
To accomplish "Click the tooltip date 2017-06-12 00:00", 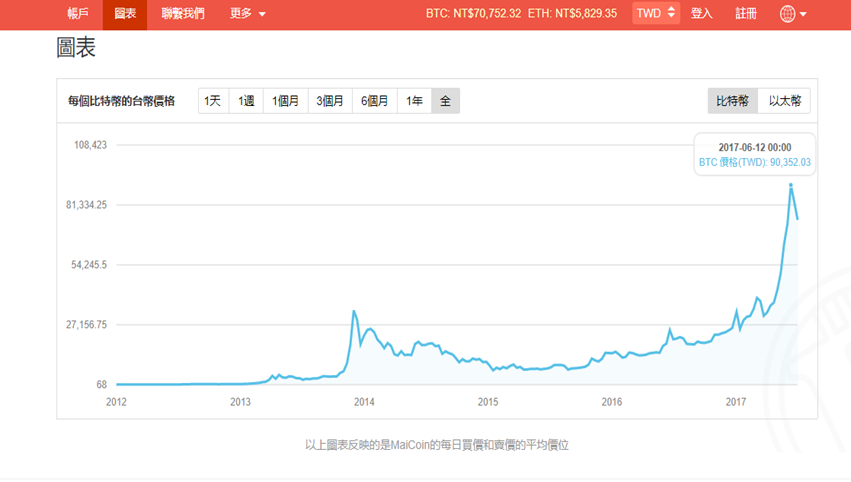I will pos(755,148).
